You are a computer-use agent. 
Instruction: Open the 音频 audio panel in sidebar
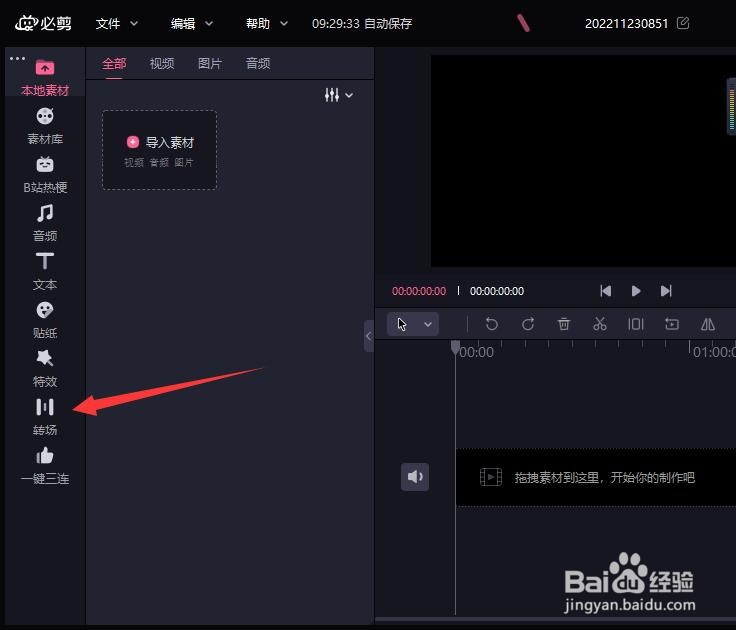click(45, 223)
